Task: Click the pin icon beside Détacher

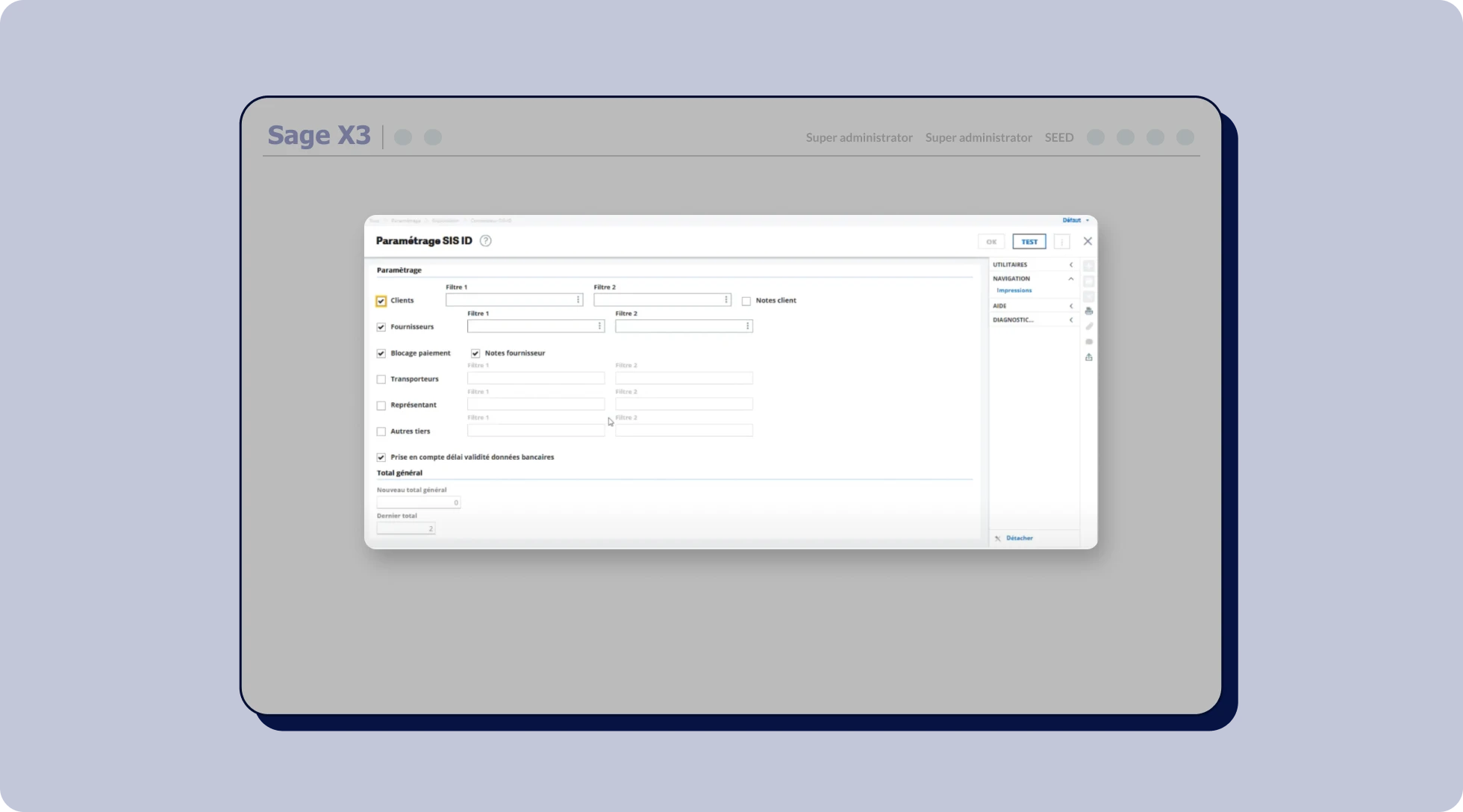Action: click(x=998, y=538)
